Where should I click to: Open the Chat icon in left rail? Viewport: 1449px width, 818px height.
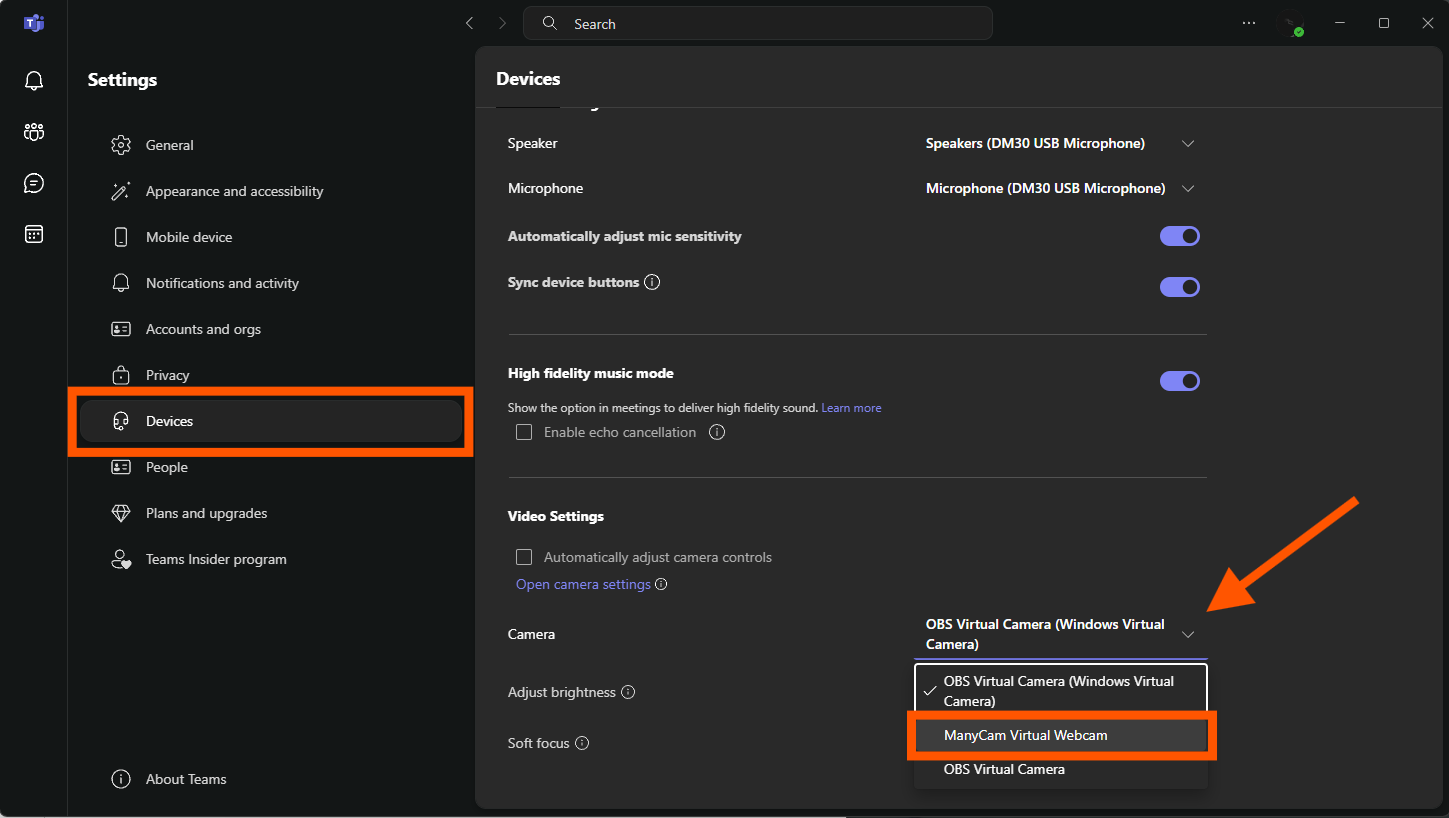click(x=34, y=183)
